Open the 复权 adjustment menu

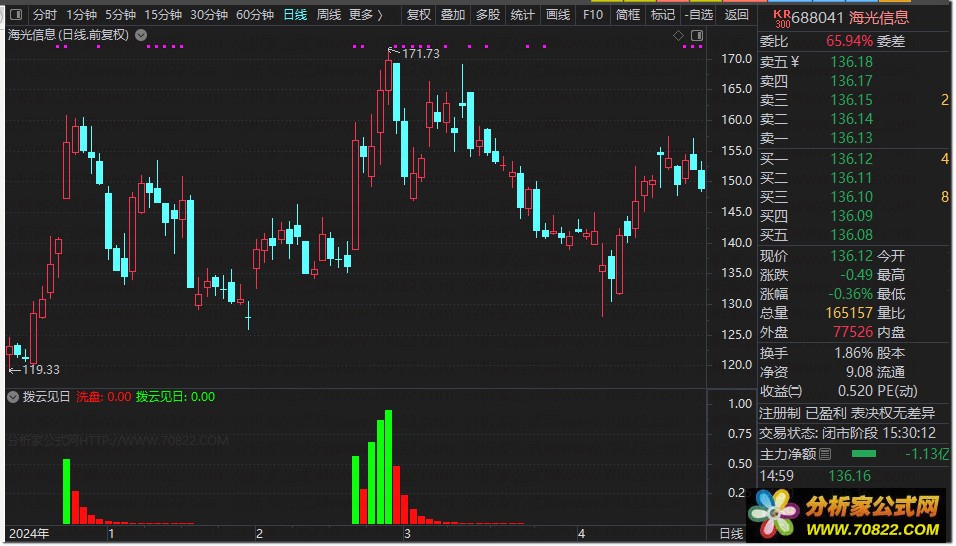tap(419, 15)
